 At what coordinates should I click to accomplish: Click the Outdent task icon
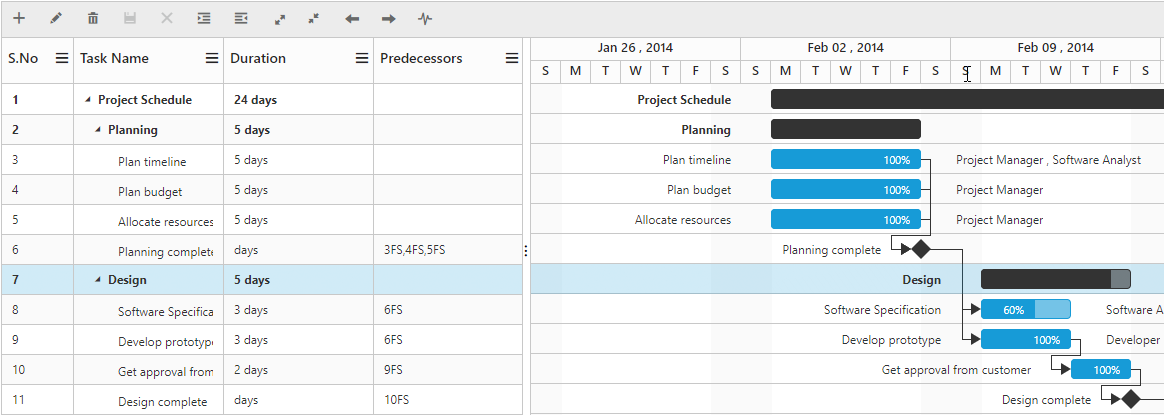241,19
